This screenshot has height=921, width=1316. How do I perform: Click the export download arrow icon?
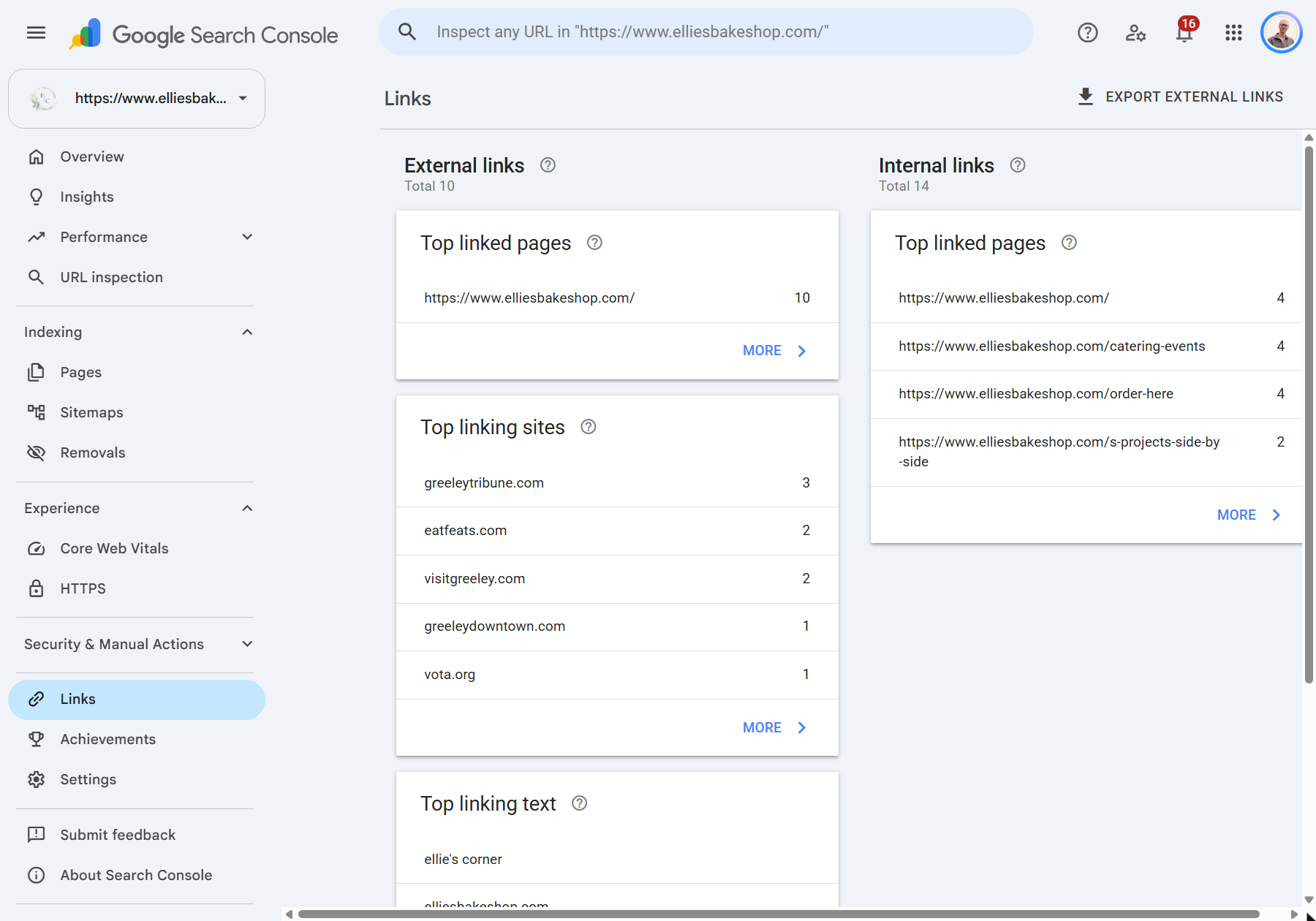1086,96
